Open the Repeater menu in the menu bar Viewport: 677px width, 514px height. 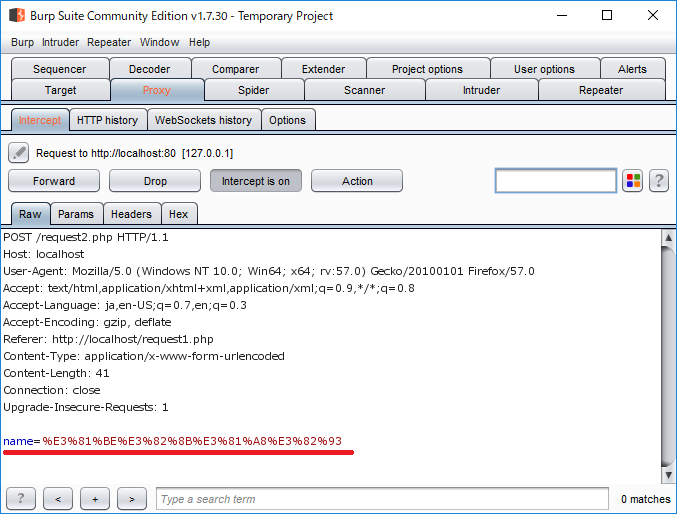click(x=109, y=42)
